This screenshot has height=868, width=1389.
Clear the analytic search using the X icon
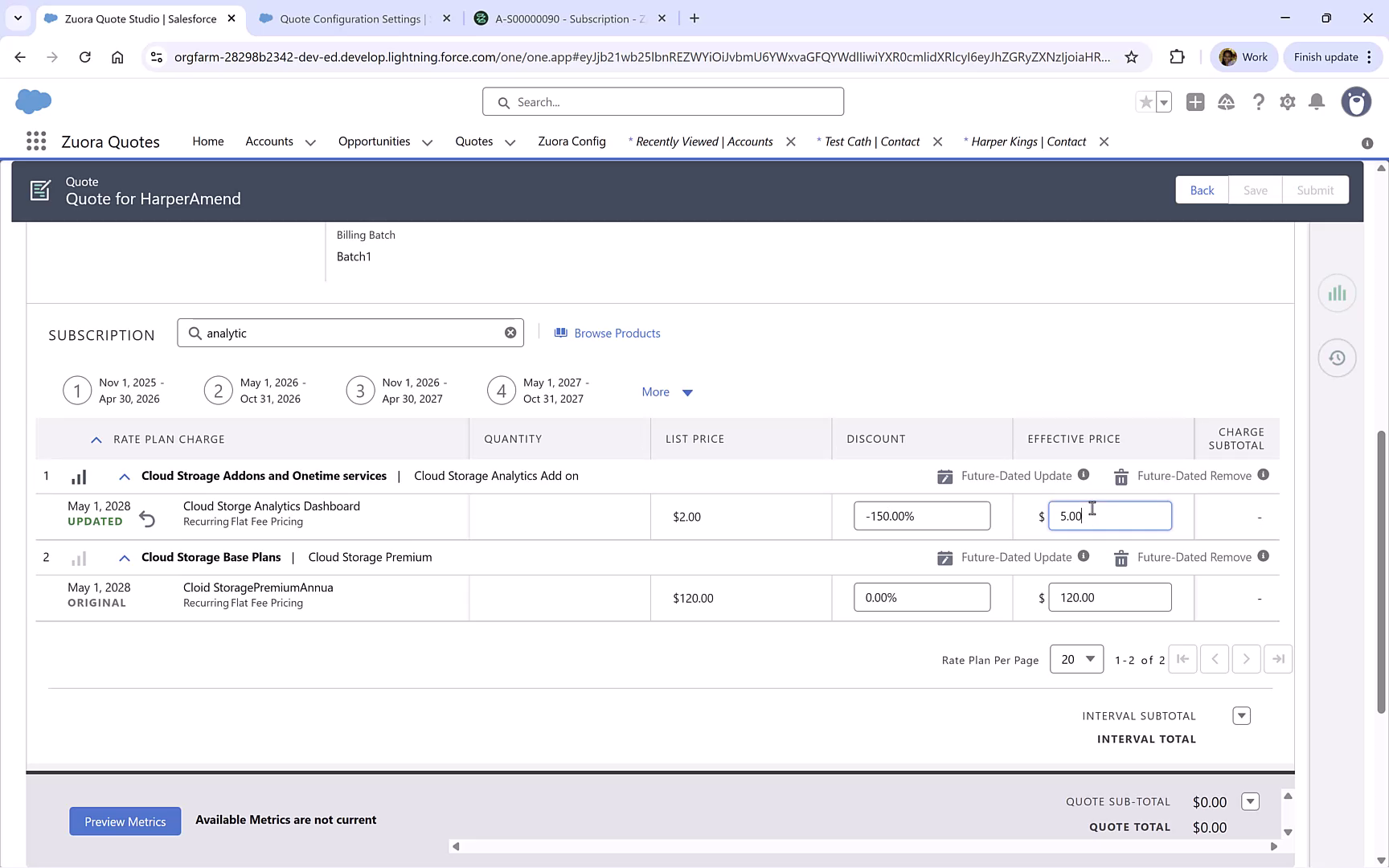[510, 332]
